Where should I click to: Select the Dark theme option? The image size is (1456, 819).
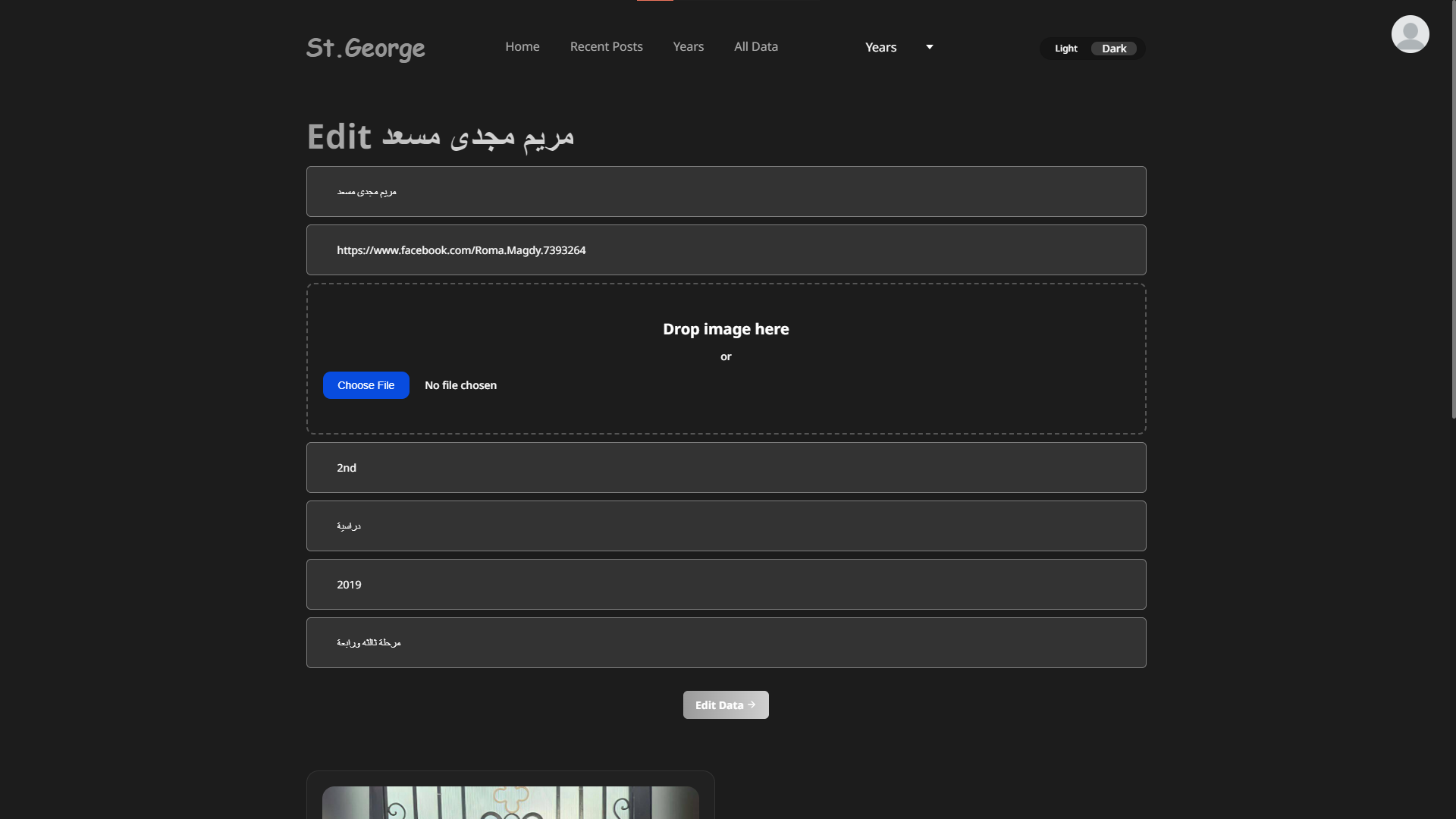(x=1113, y=49)
